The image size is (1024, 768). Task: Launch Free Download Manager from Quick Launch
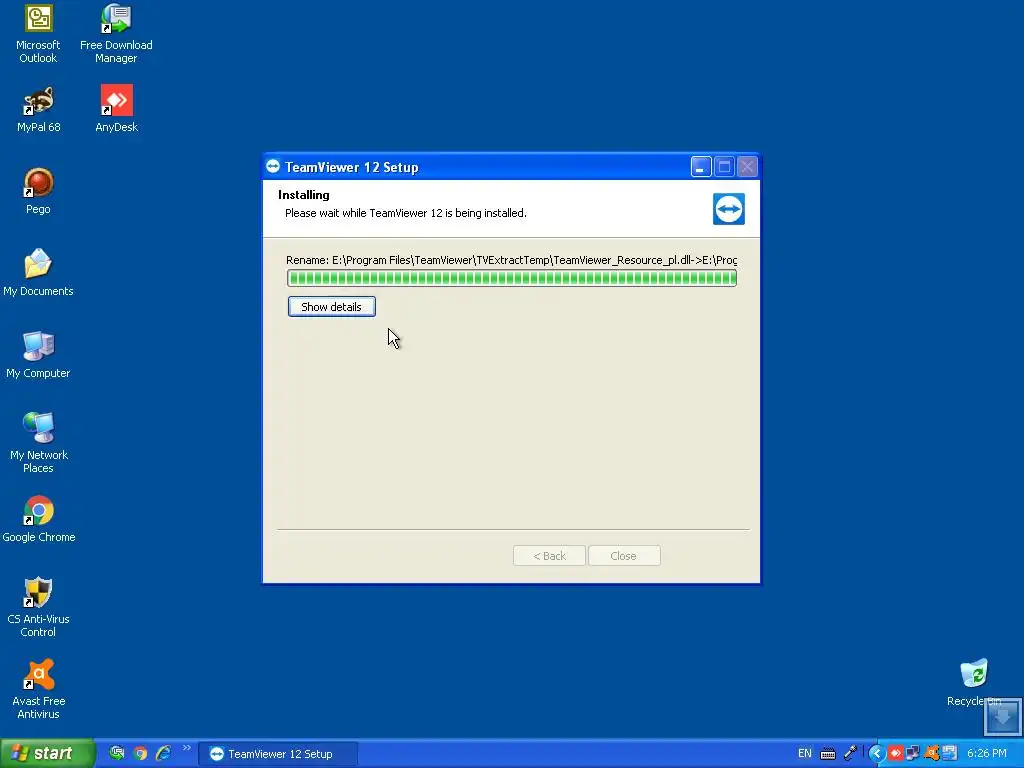tap(117, 753)
